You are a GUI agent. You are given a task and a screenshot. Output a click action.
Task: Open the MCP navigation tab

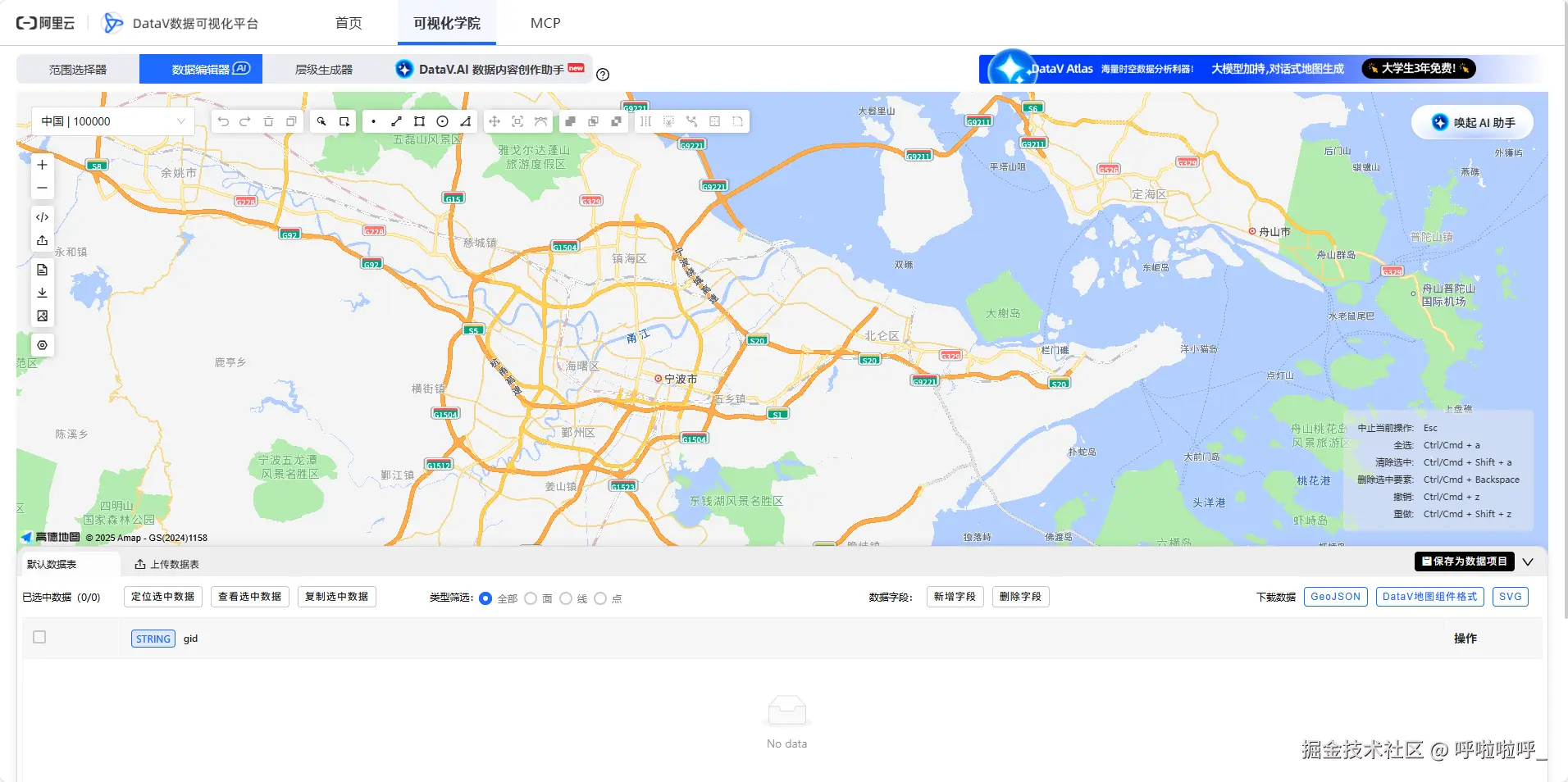click(x=545, y=23)
